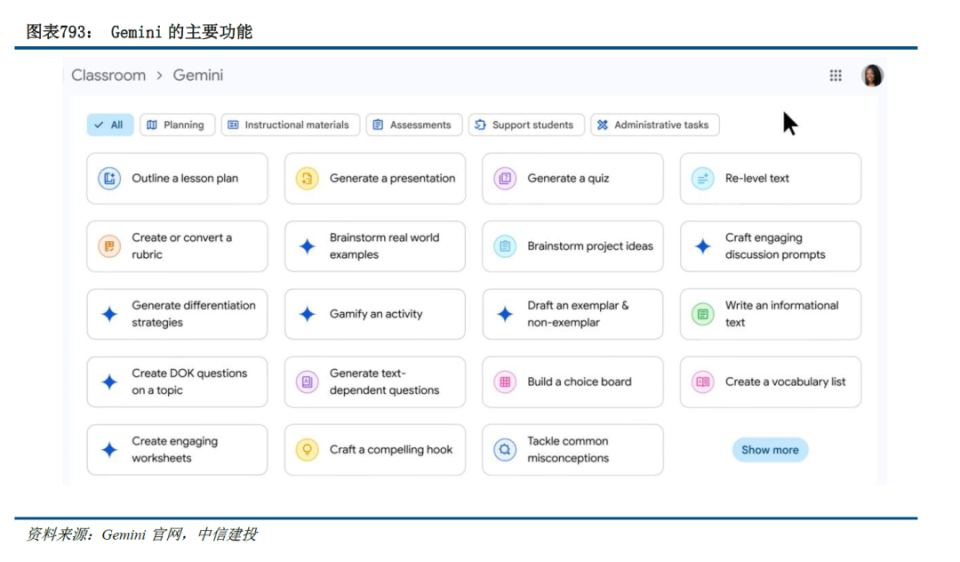Click the Create or convert a rubric icon
Screen dimensions: 960x562
tap(109, 246)
